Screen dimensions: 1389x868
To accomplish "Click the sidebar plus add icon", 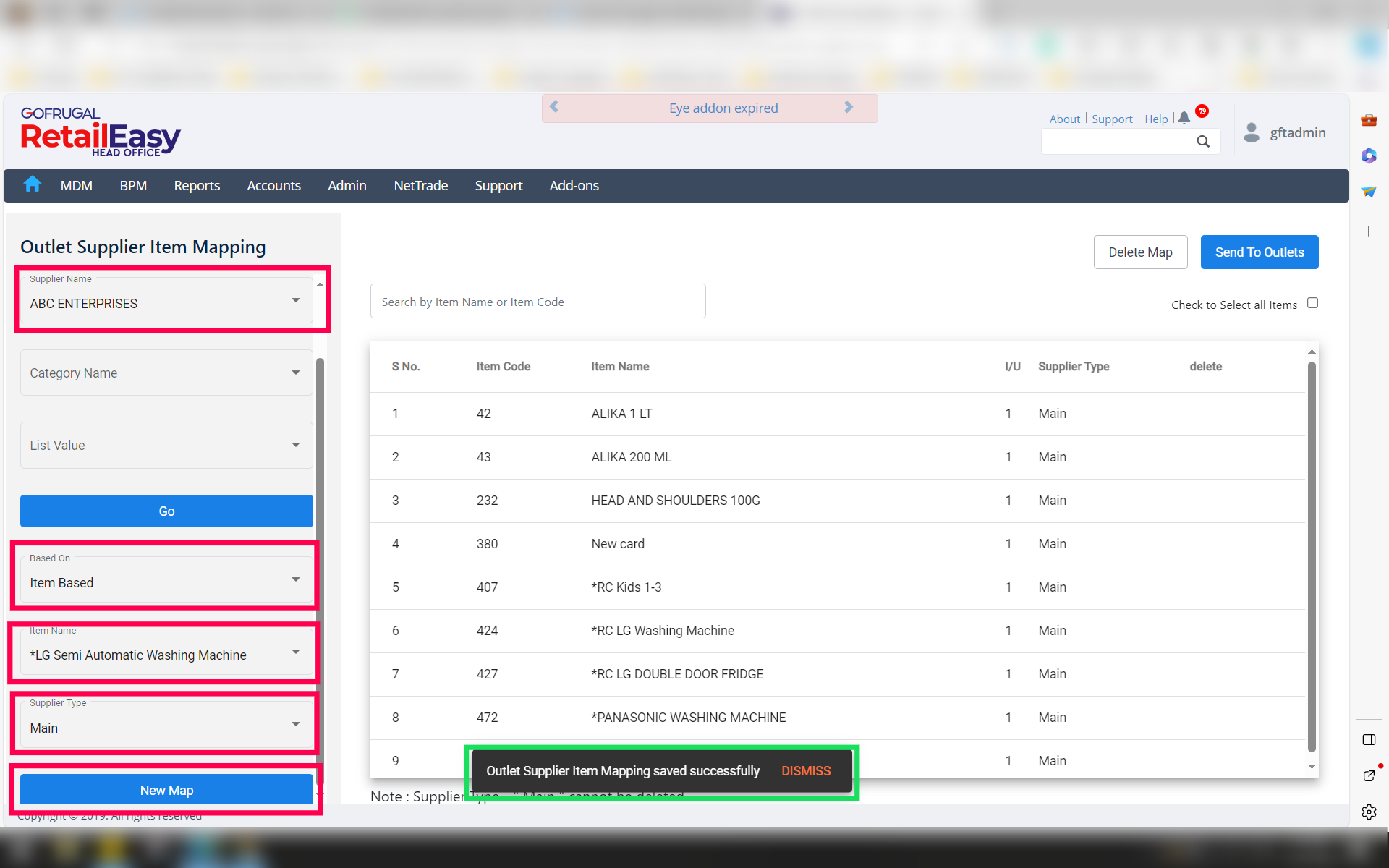I will [x=1369, y=231].
